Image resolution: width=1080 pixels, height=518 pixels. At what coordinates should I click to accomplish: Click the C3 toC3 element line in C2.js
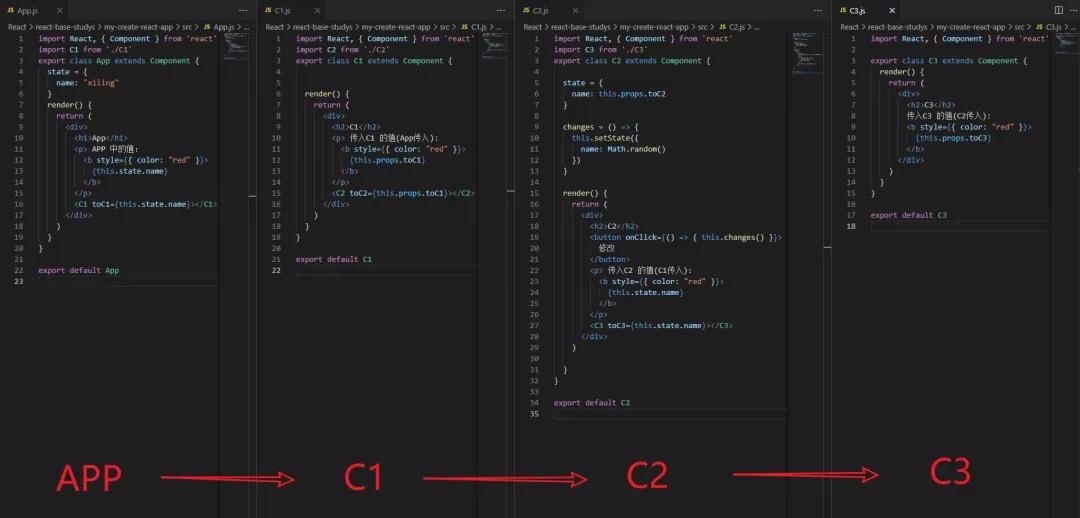point(661,325)
